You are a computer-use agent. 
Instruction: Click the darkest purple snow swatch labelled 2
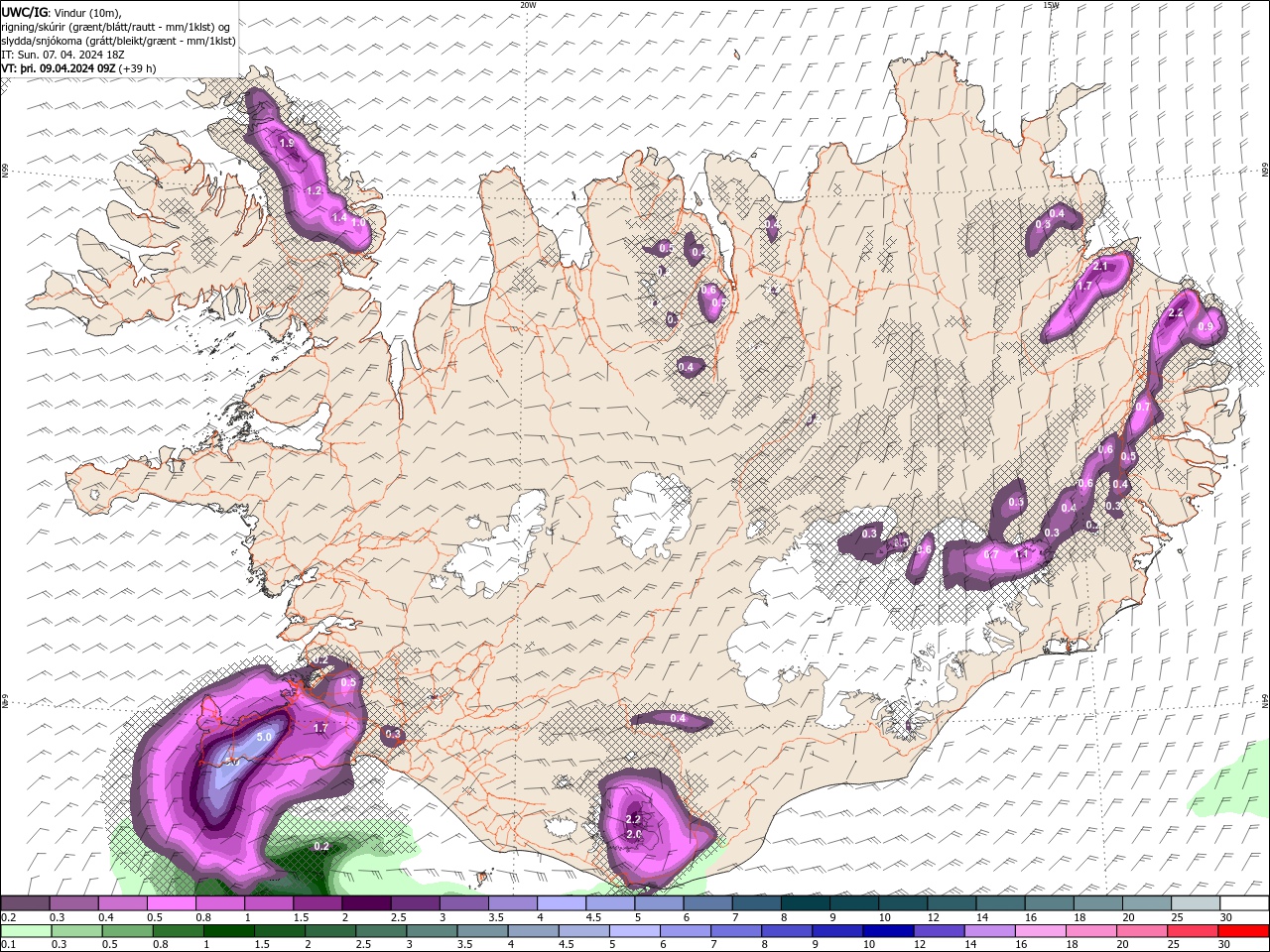[x=366, y=903]
